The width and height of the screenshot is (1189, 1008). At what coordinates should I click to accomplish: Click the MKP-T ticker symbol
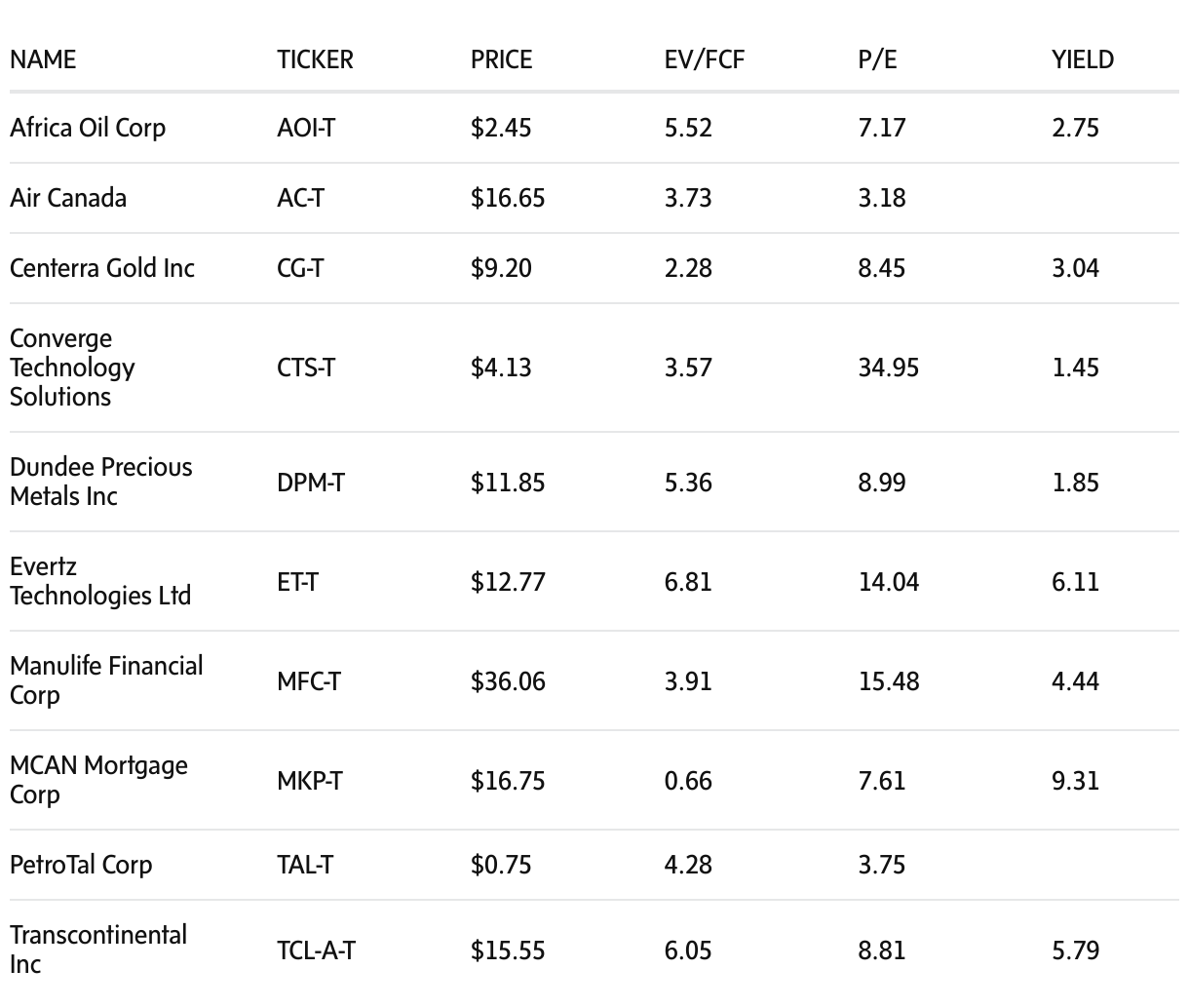click(x=310, y=781)
